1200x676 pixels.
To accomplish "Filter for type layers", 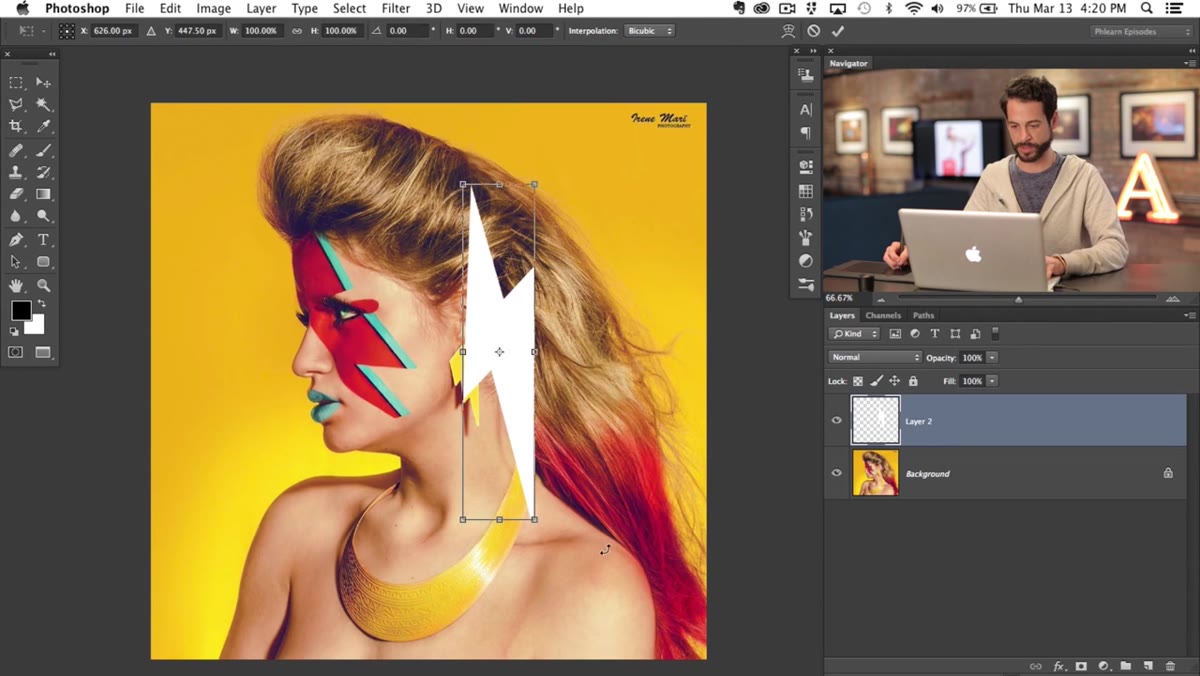I will (x=935, y=334).
